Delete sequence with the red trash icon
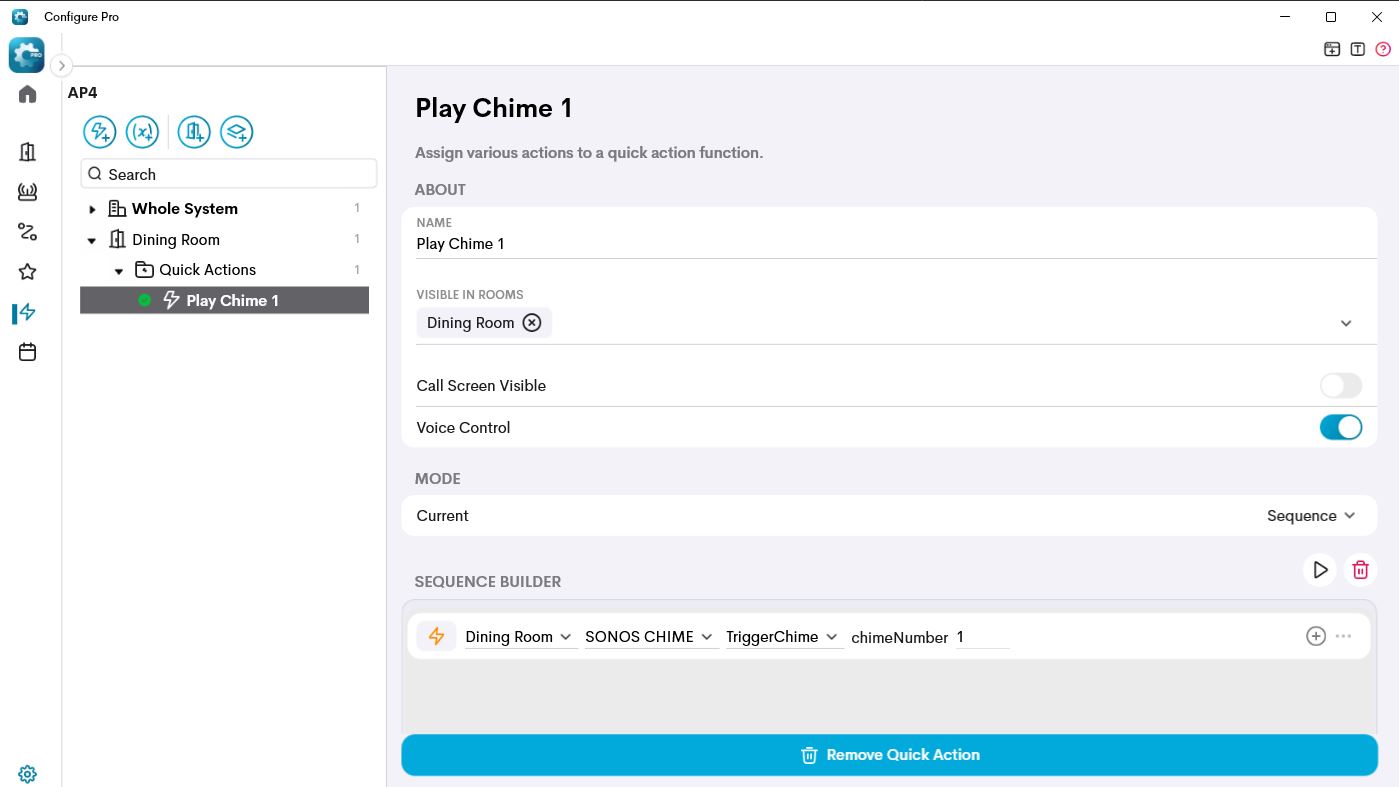The image size is (1399, 787). click(x=1360, y=570)
